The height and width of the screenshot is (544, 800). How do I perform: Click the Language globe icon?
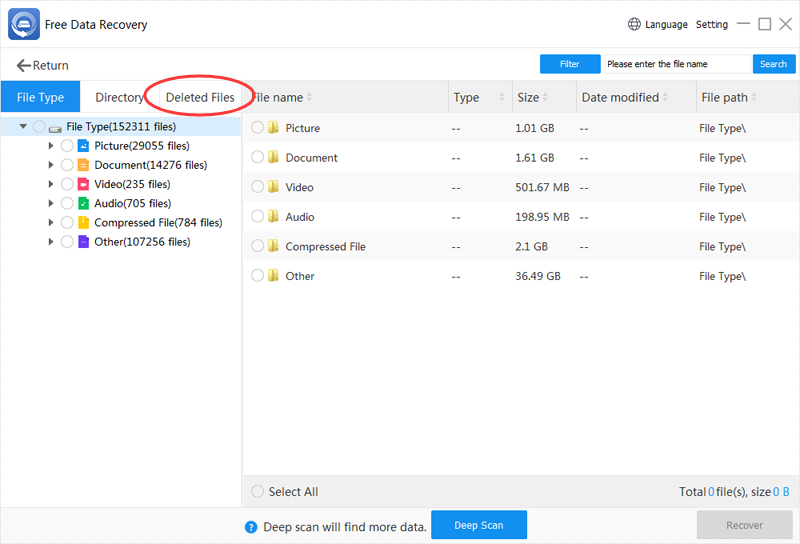[x=634, y=24]
